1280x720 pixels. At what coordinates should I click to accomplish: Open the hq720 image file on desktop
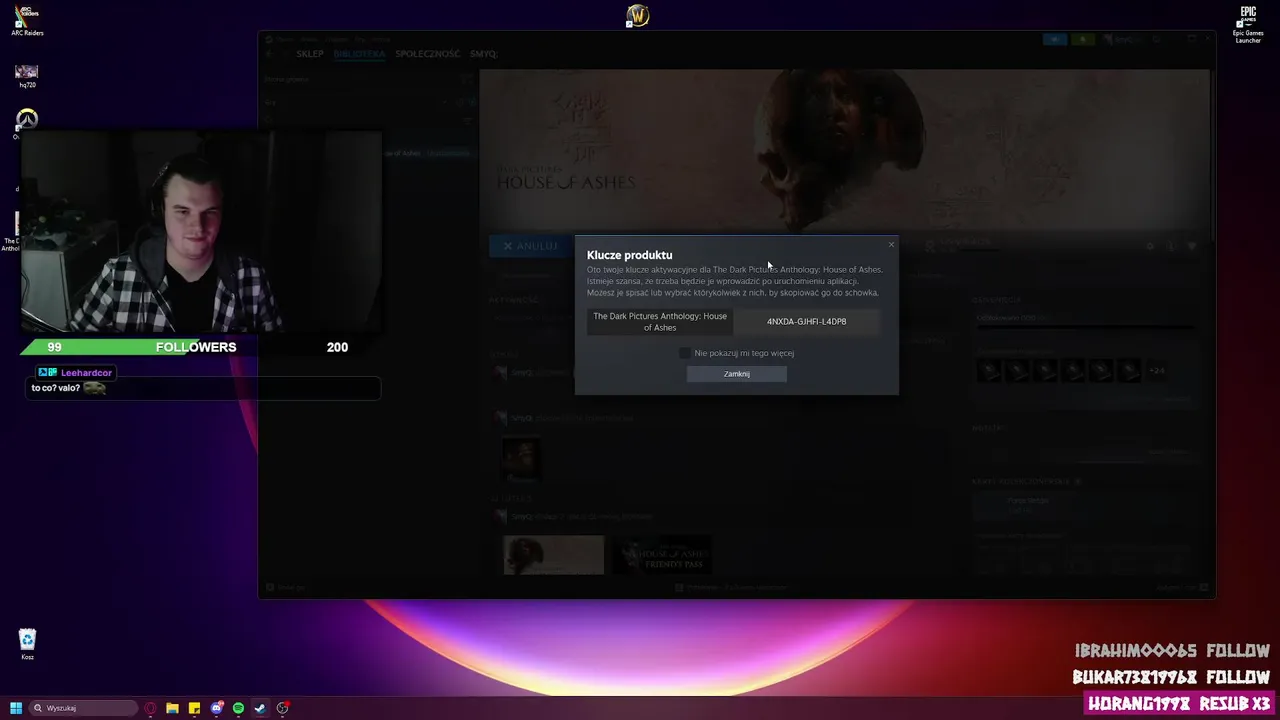(27, 76)
